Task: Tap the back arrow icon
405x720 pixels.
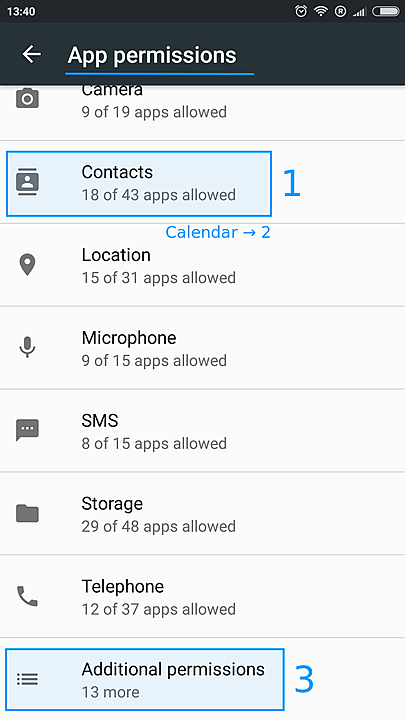Action: point(32,54)
